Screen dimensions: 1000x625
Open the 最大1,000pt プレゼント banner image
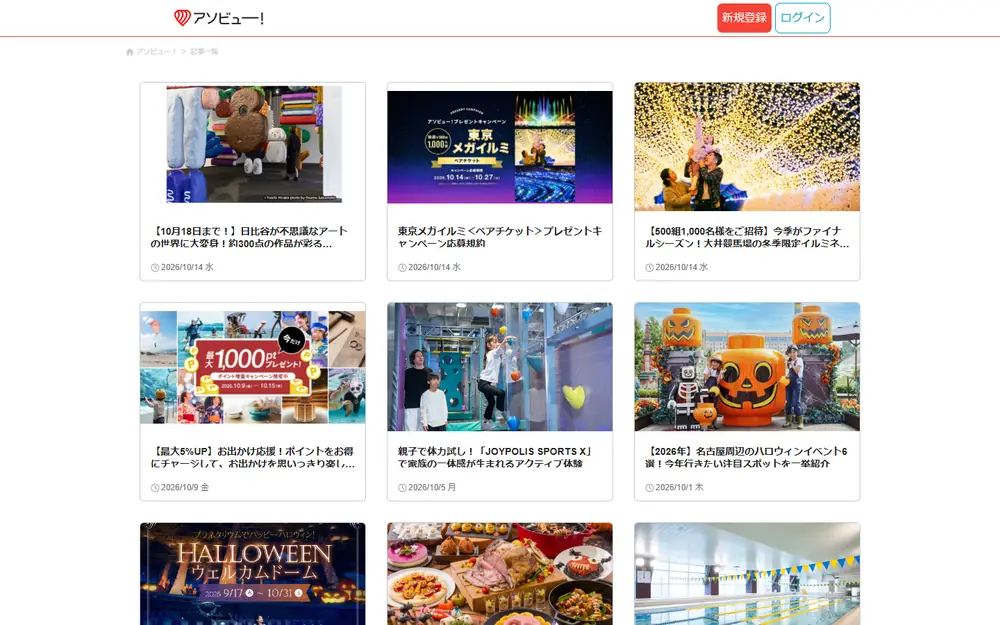[x=253, y=367]
